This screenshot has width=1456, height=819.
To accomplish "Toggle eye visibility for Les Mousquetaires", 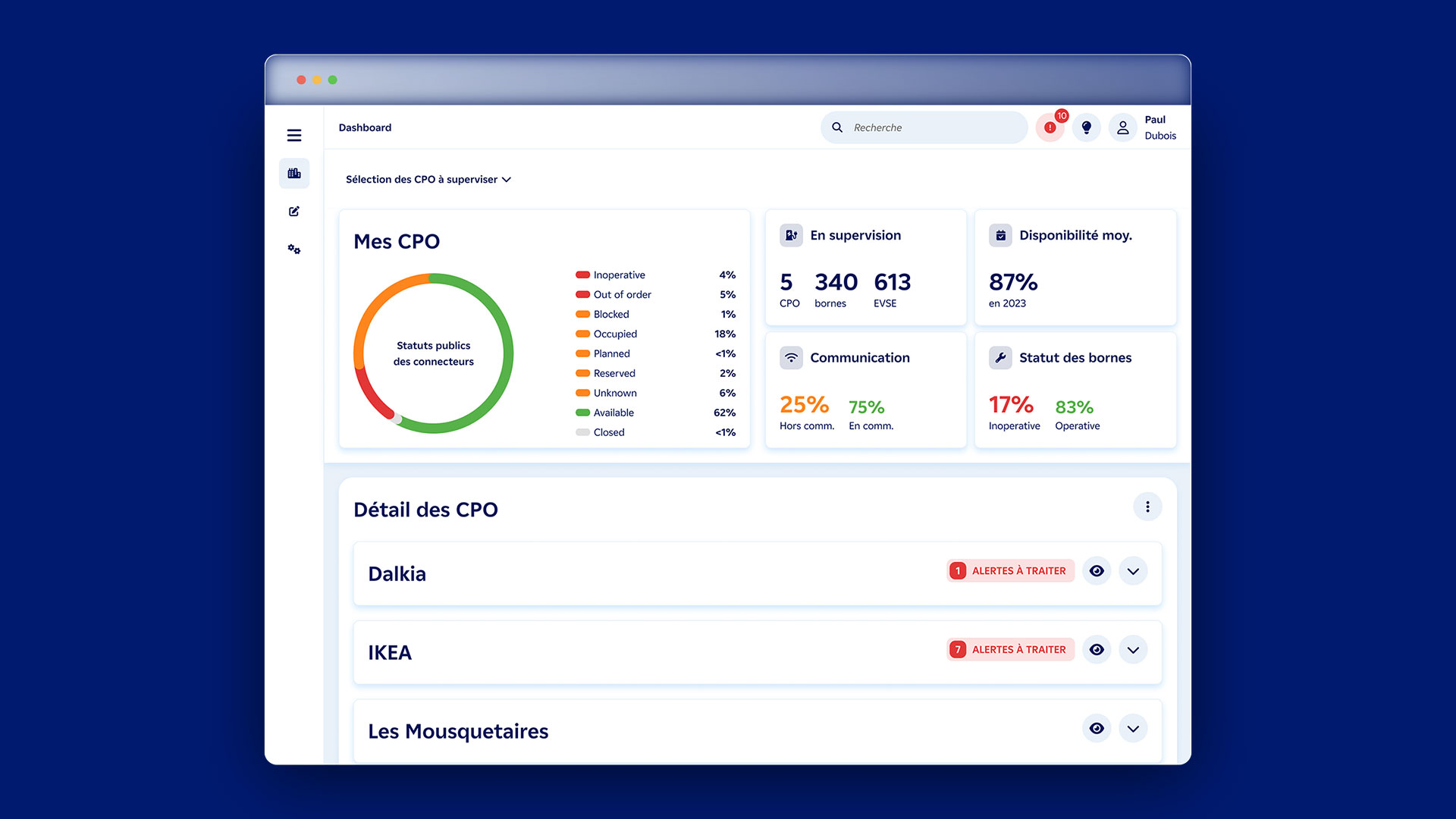I will pos(1097,729).
